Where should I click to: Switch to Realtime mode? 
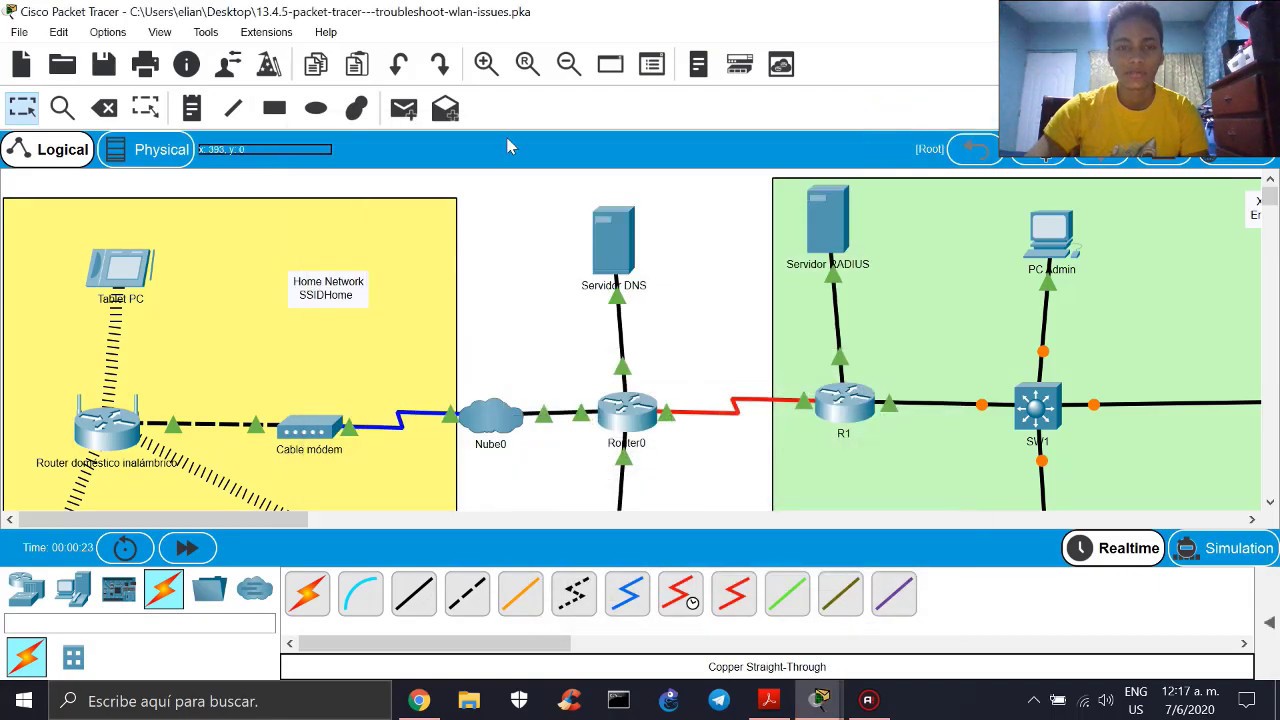pos(1113,548)
